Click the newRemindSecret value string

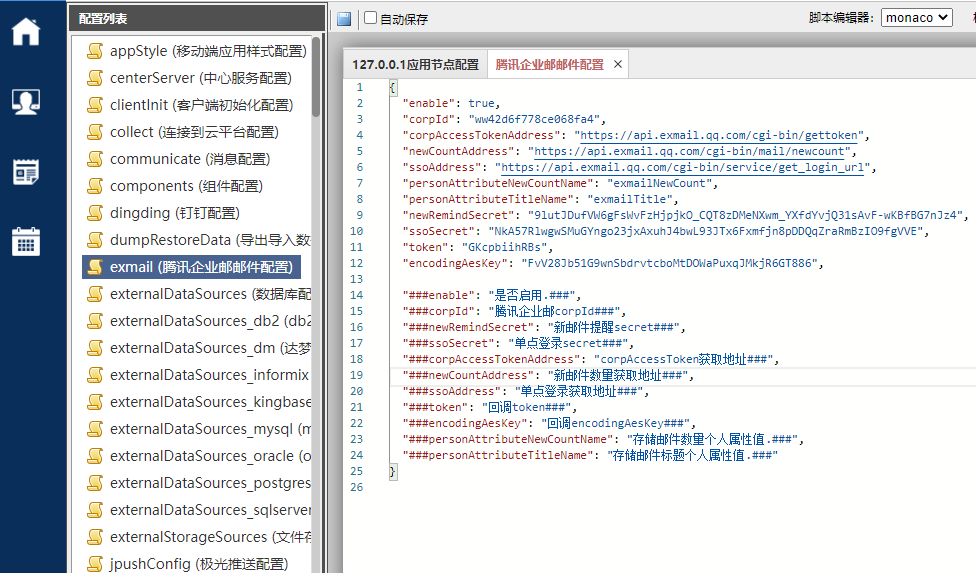click(745, 215)
